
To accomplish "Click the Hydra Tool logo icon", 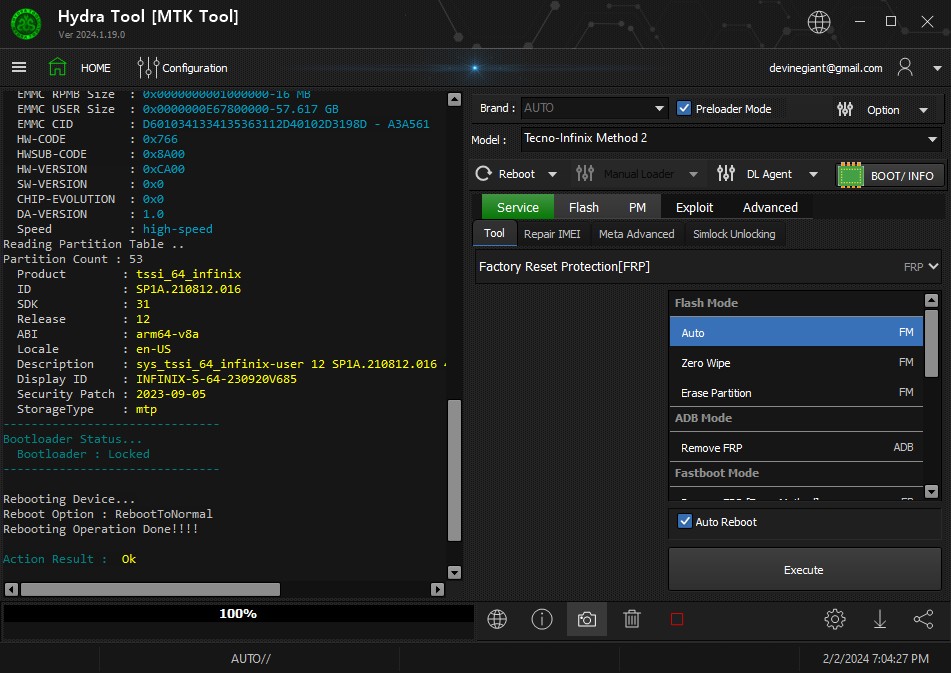I will [x=26, y=24].
